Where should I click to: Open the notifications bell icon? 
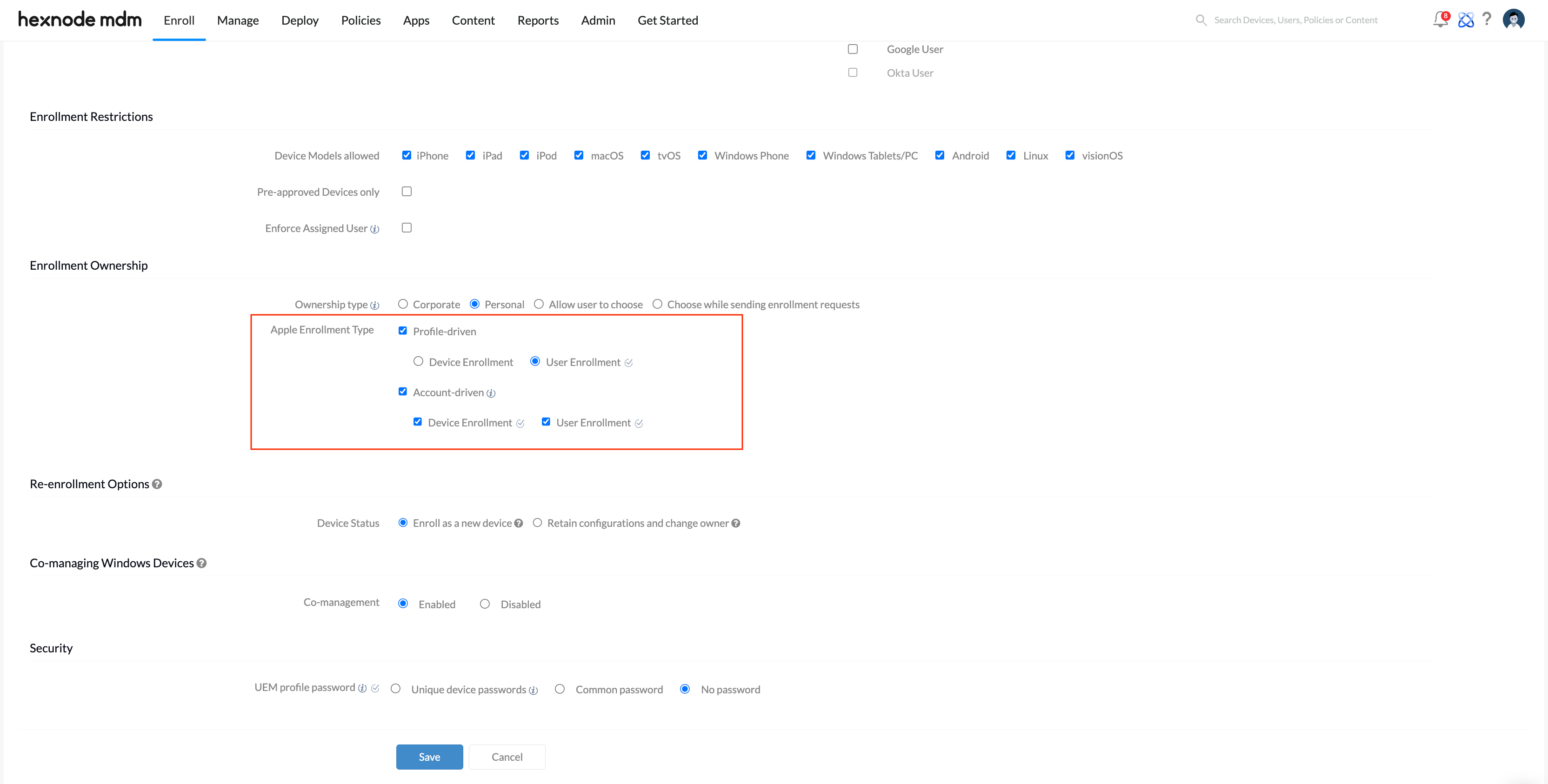point(1440,20)
